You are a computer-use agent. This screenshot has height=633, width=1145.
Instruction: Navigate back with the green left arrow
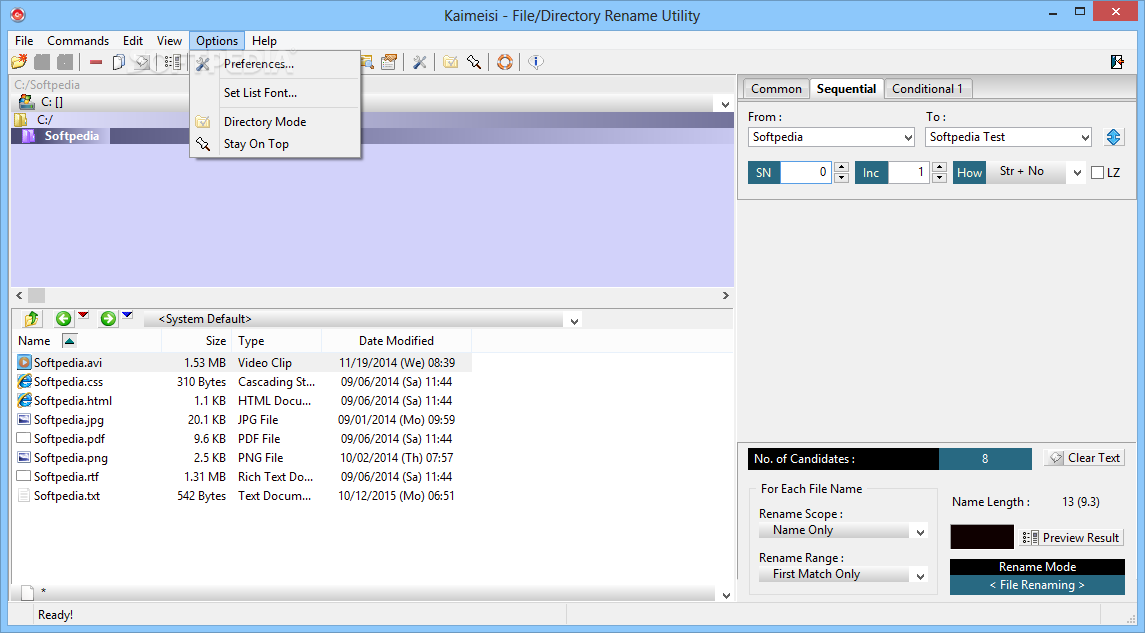click(64, 318)
